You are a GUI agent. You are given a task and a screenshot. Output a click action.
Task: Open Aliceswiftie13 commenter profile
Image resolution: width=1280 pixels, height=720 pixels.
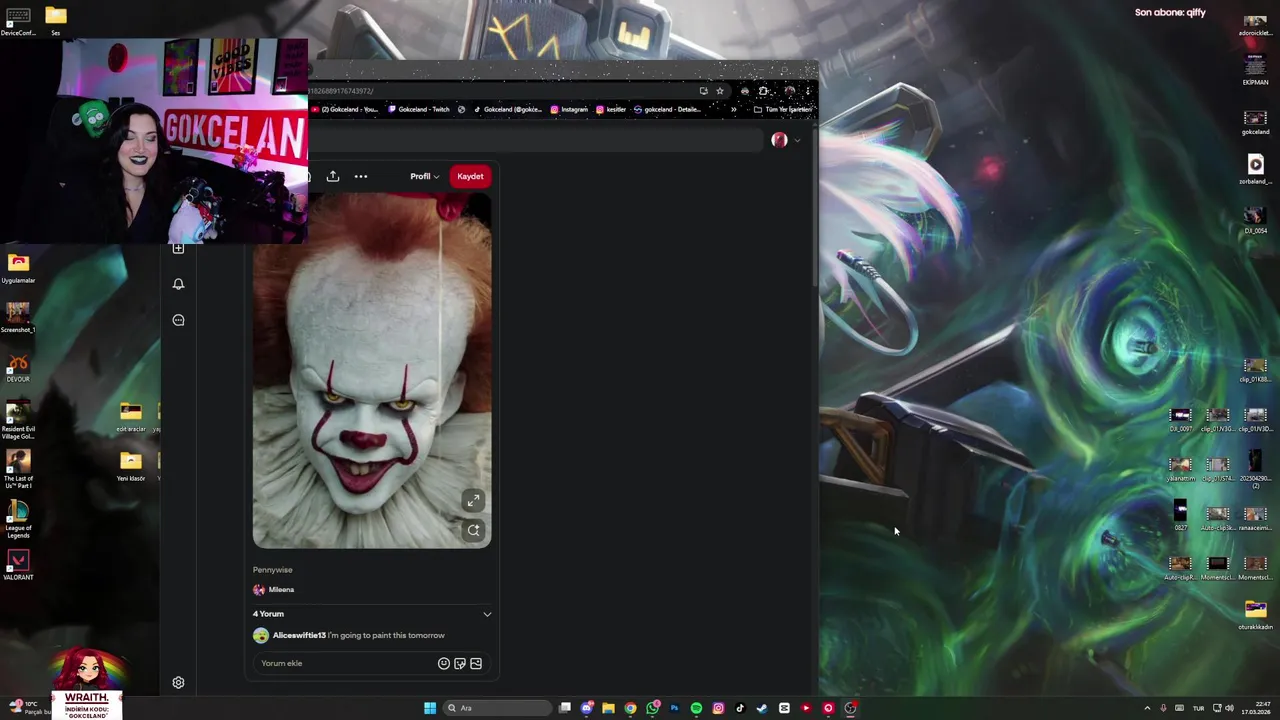point(299,635)
